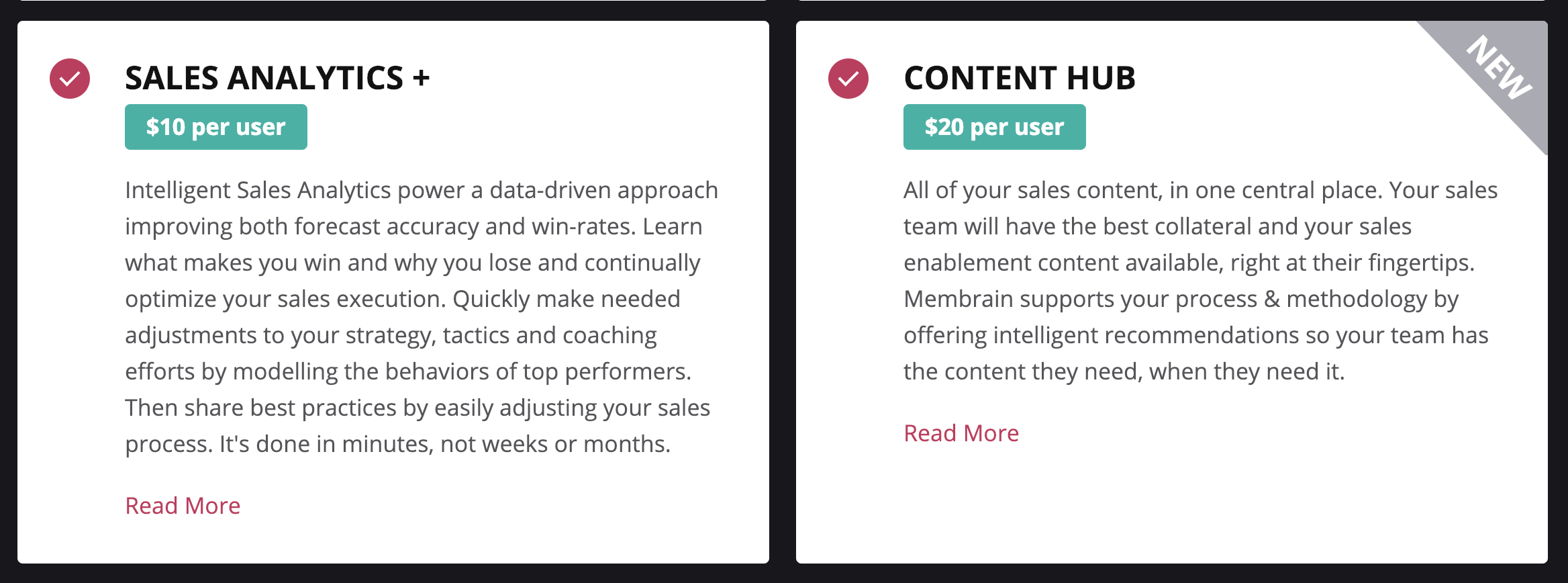Open Read More under Content Hub

point(961,433)
